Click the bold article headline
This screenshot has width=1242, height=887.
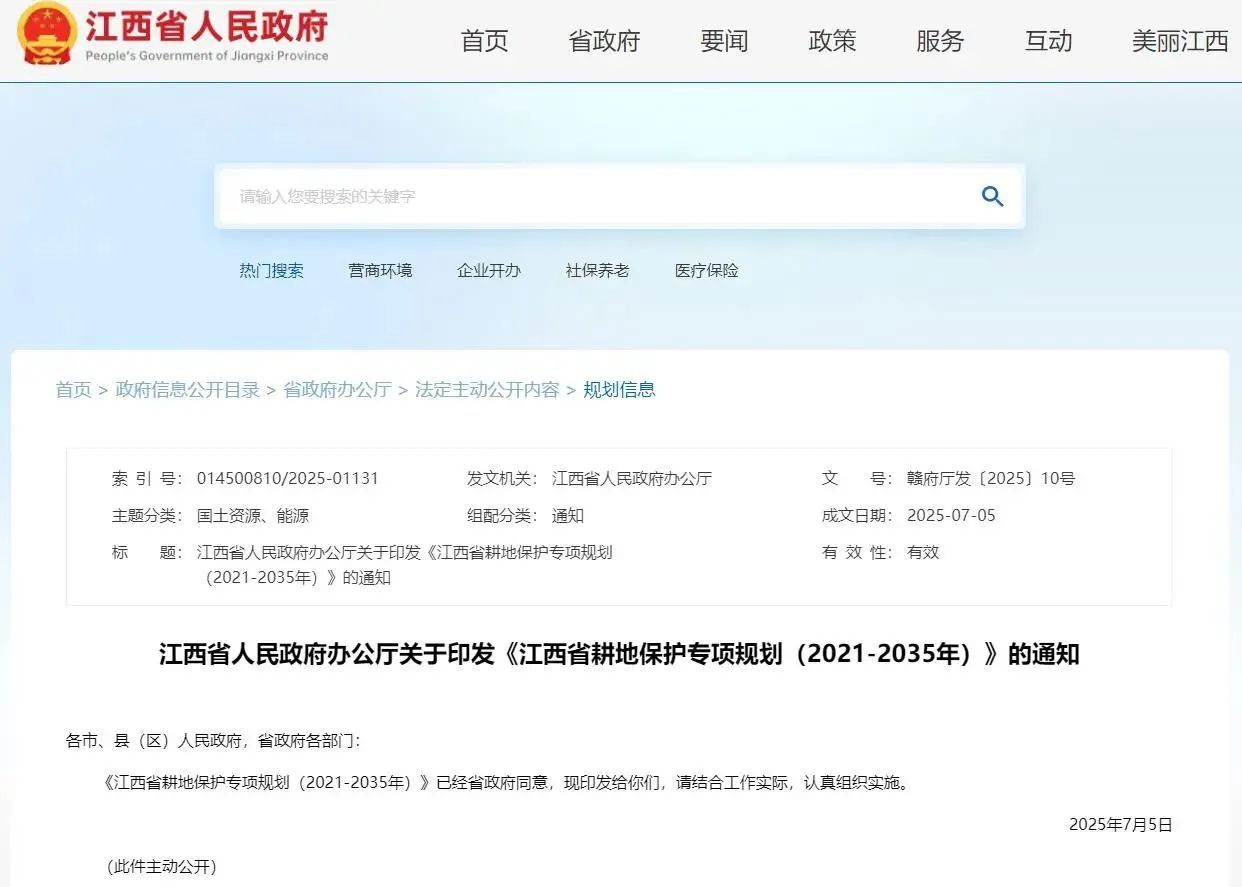619,654
